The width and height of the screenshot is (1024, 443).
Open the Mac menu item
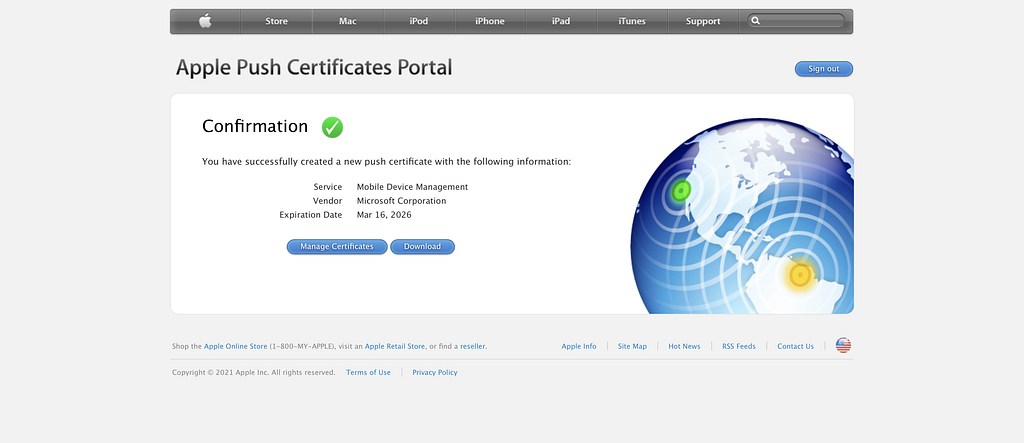coord(347,21)
